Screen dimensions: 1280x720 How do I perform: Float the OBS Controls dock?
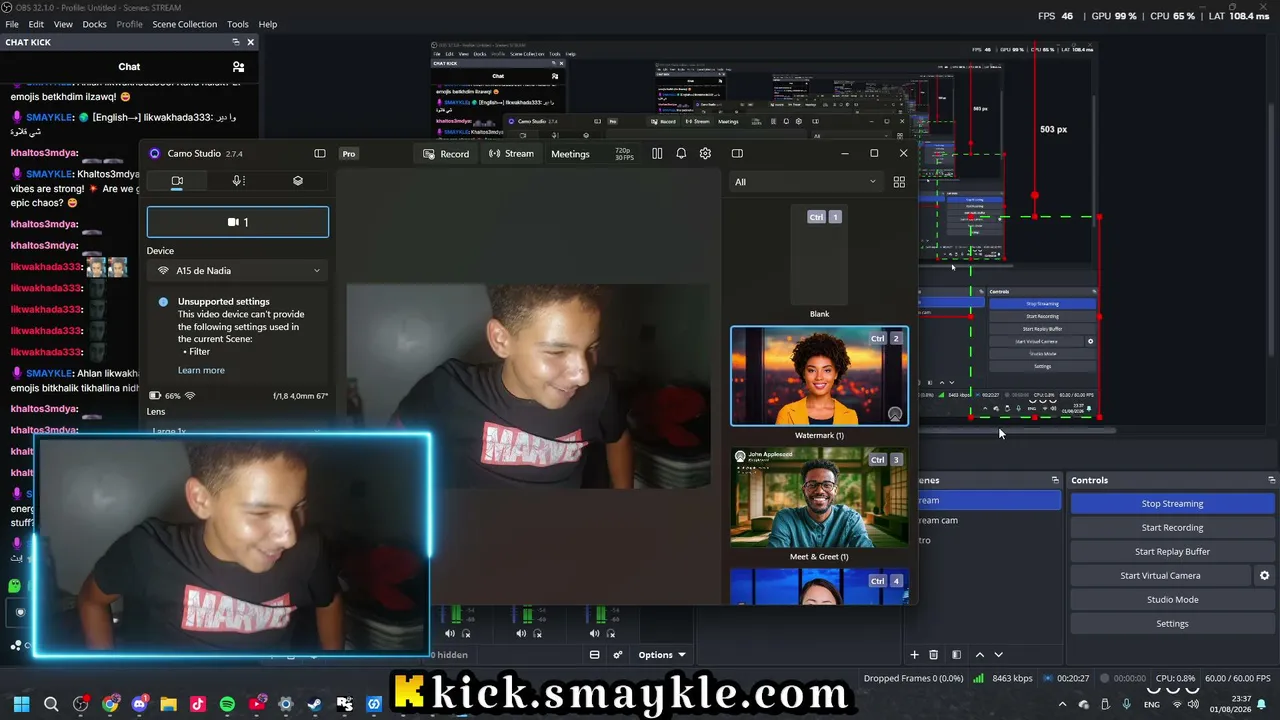point(1271,480)
